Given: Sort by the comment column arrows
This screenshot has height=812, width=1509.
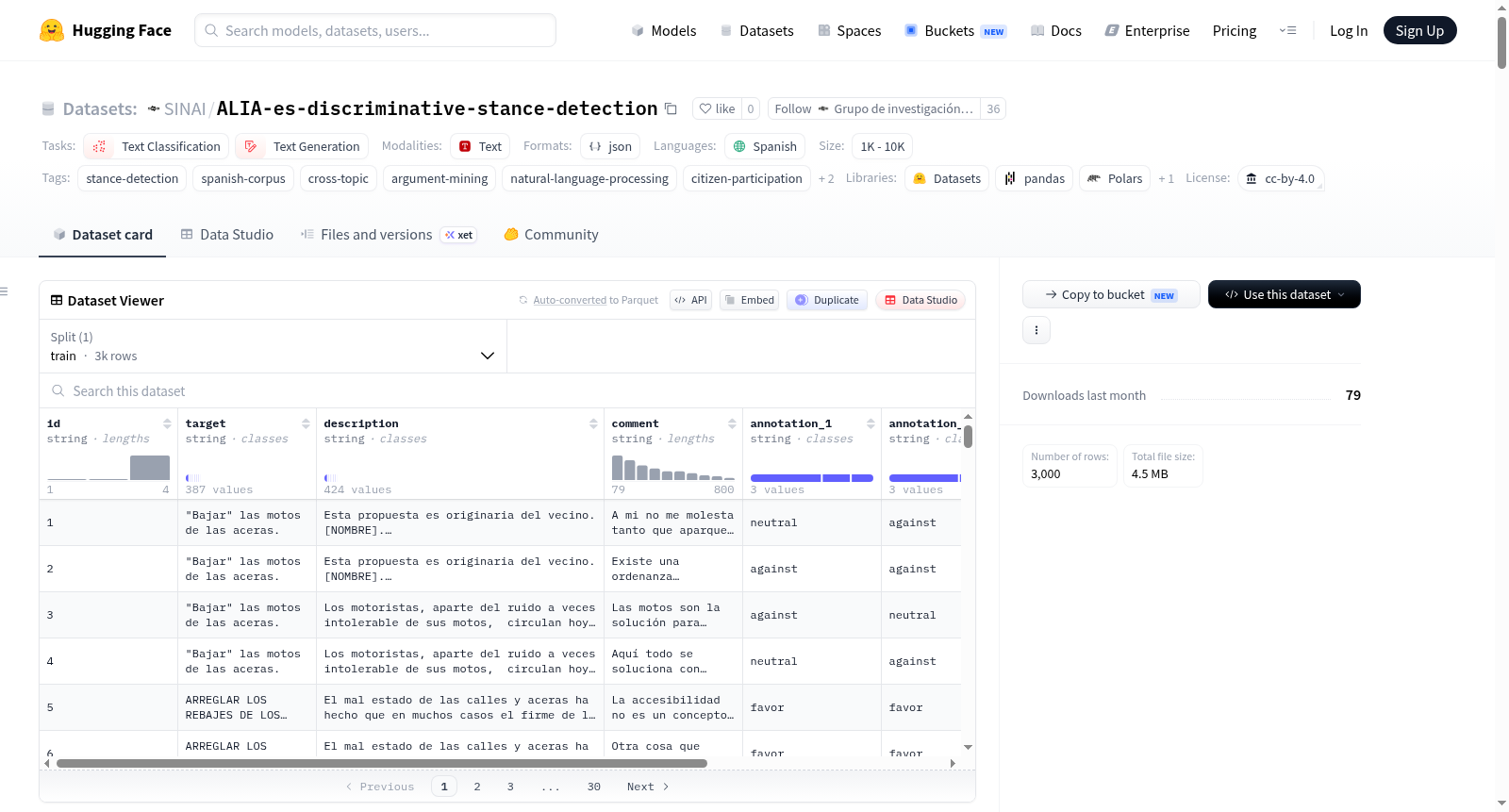Looking at the screenshot, I should (732, 423).
